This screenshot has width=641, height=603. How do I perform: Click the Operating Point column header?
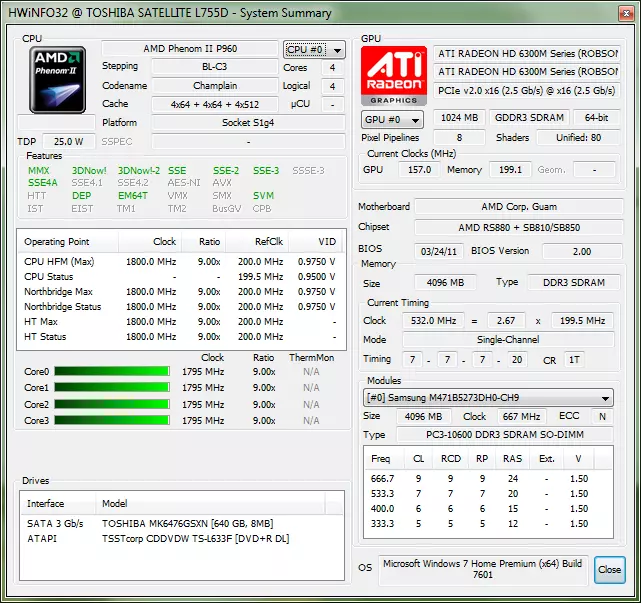[x=68, y=242]
